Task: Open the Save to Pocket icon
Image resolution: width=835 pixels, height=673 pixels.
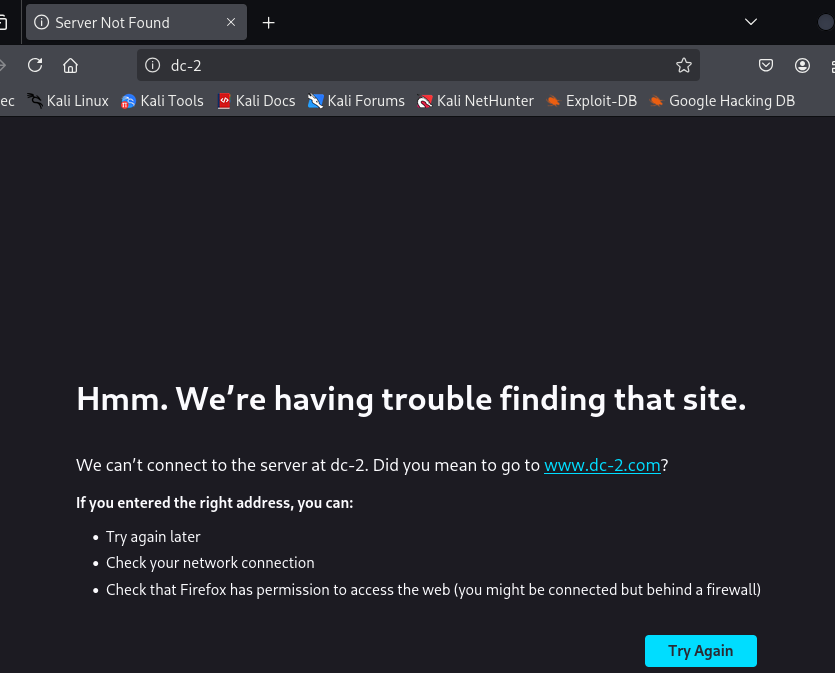Action: click(766, 65)
